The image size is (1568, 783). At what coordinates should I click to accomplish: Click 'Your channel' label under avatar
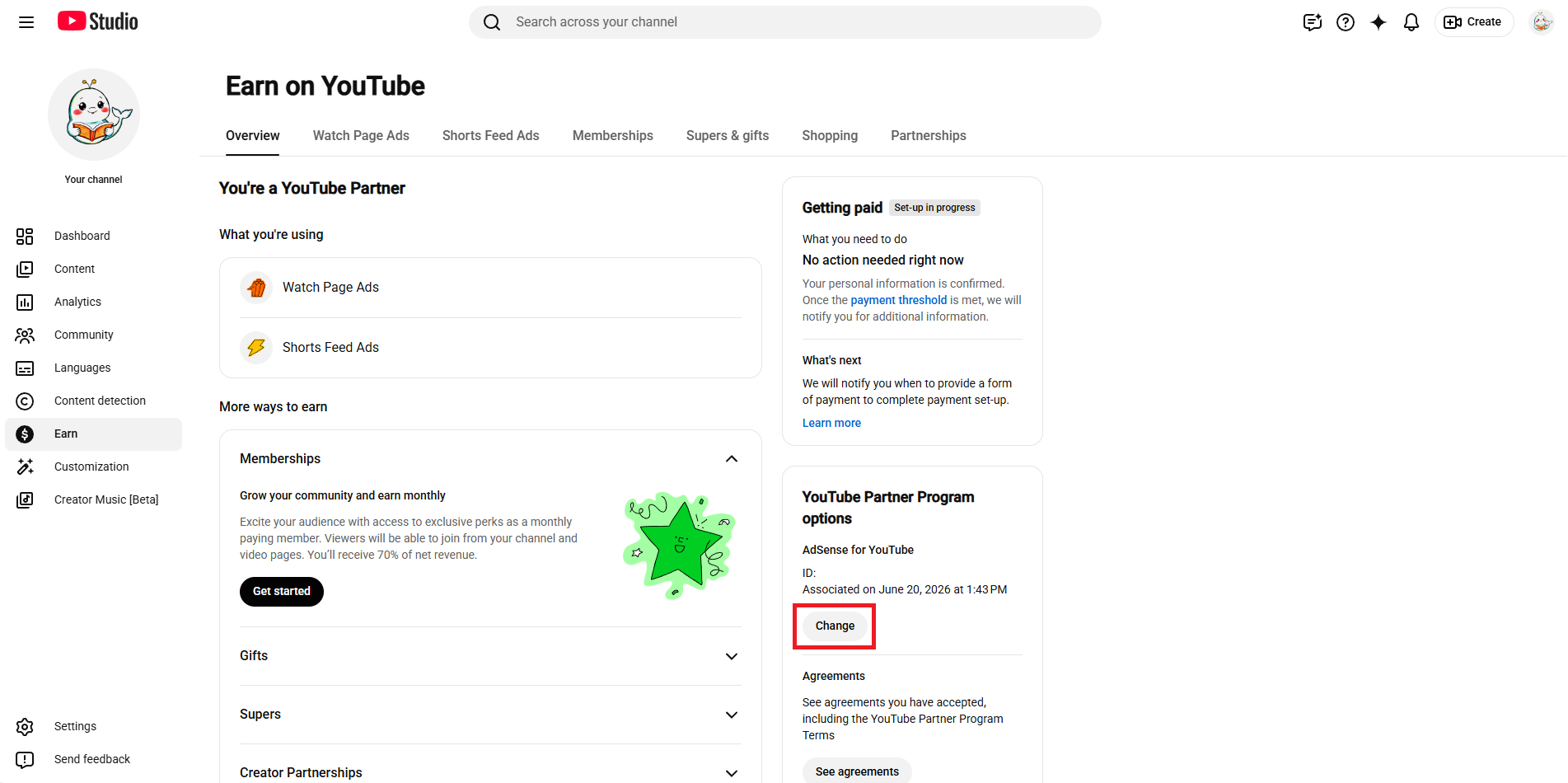(x=94, y=180)
